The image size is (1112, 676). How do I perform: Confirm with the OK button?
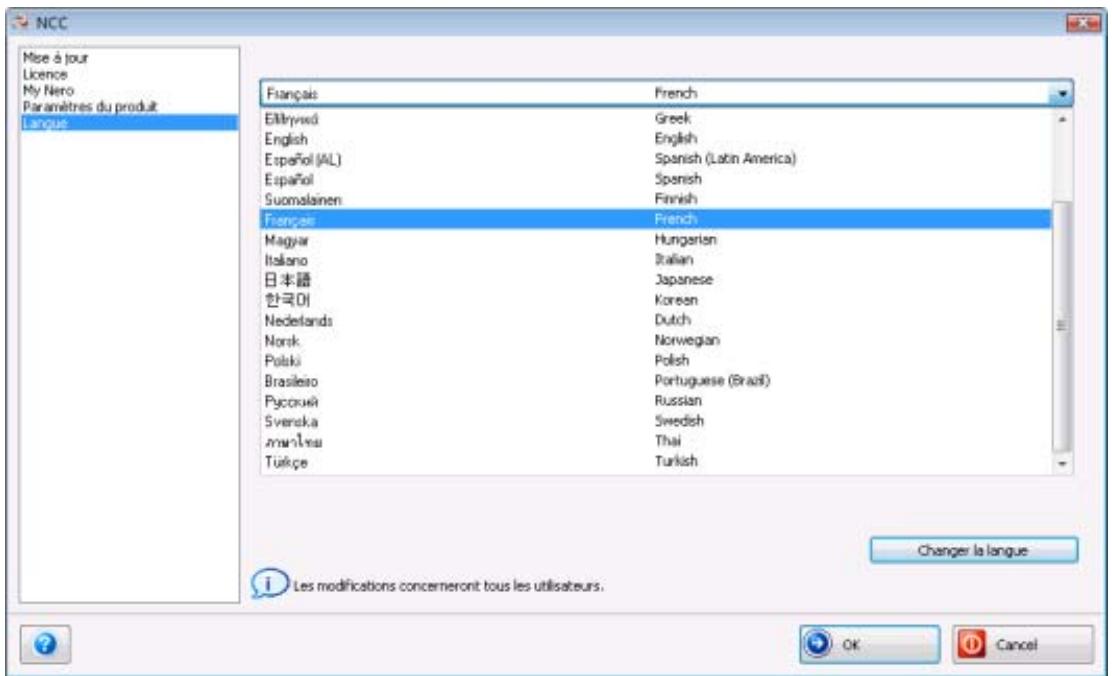pos(869,644)
